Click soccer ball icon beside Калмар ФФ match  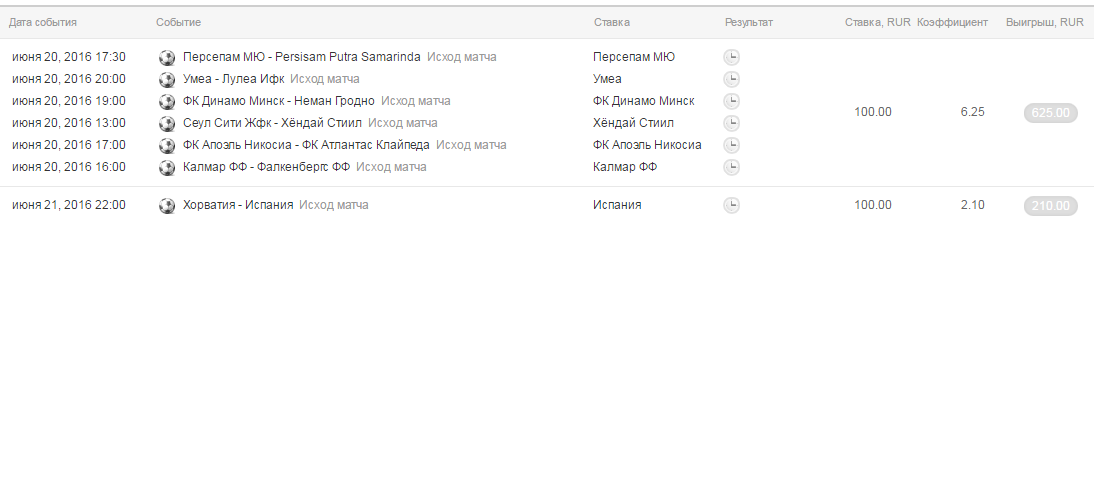point(167,167)
